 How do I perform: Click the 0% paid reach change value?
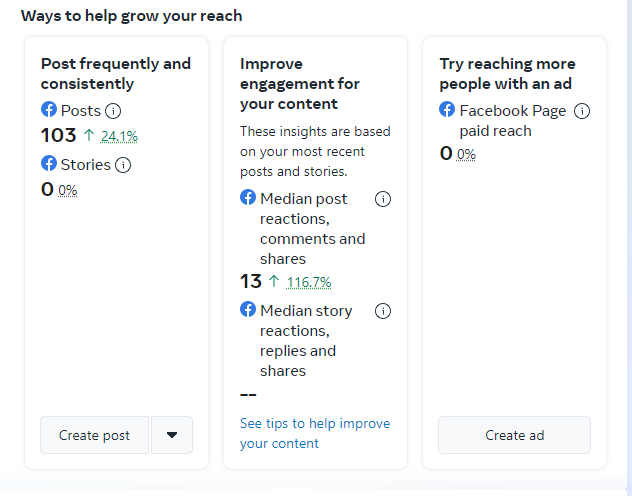466,155
